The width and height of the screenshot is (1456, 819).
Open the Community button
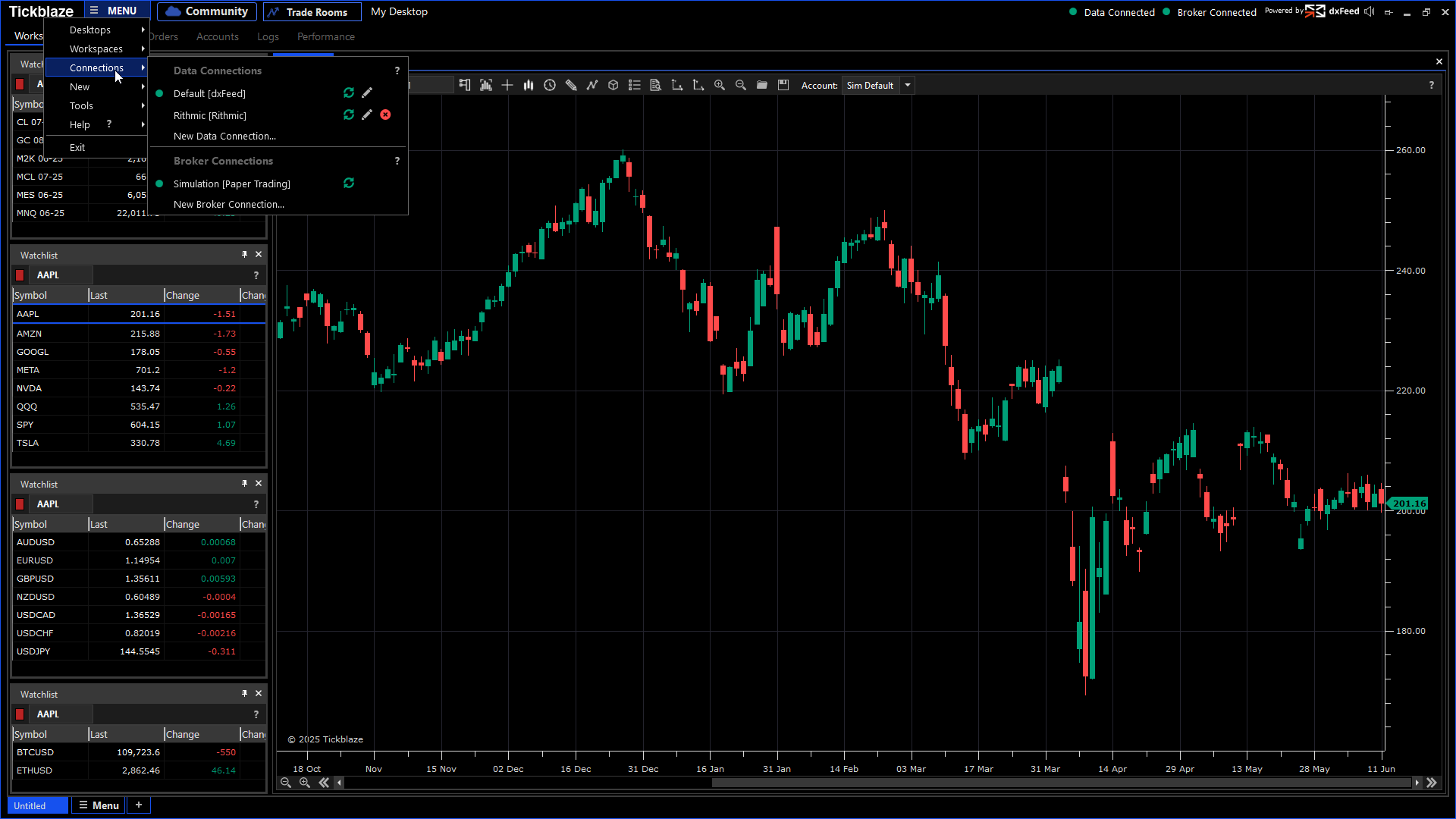[207, 11]
